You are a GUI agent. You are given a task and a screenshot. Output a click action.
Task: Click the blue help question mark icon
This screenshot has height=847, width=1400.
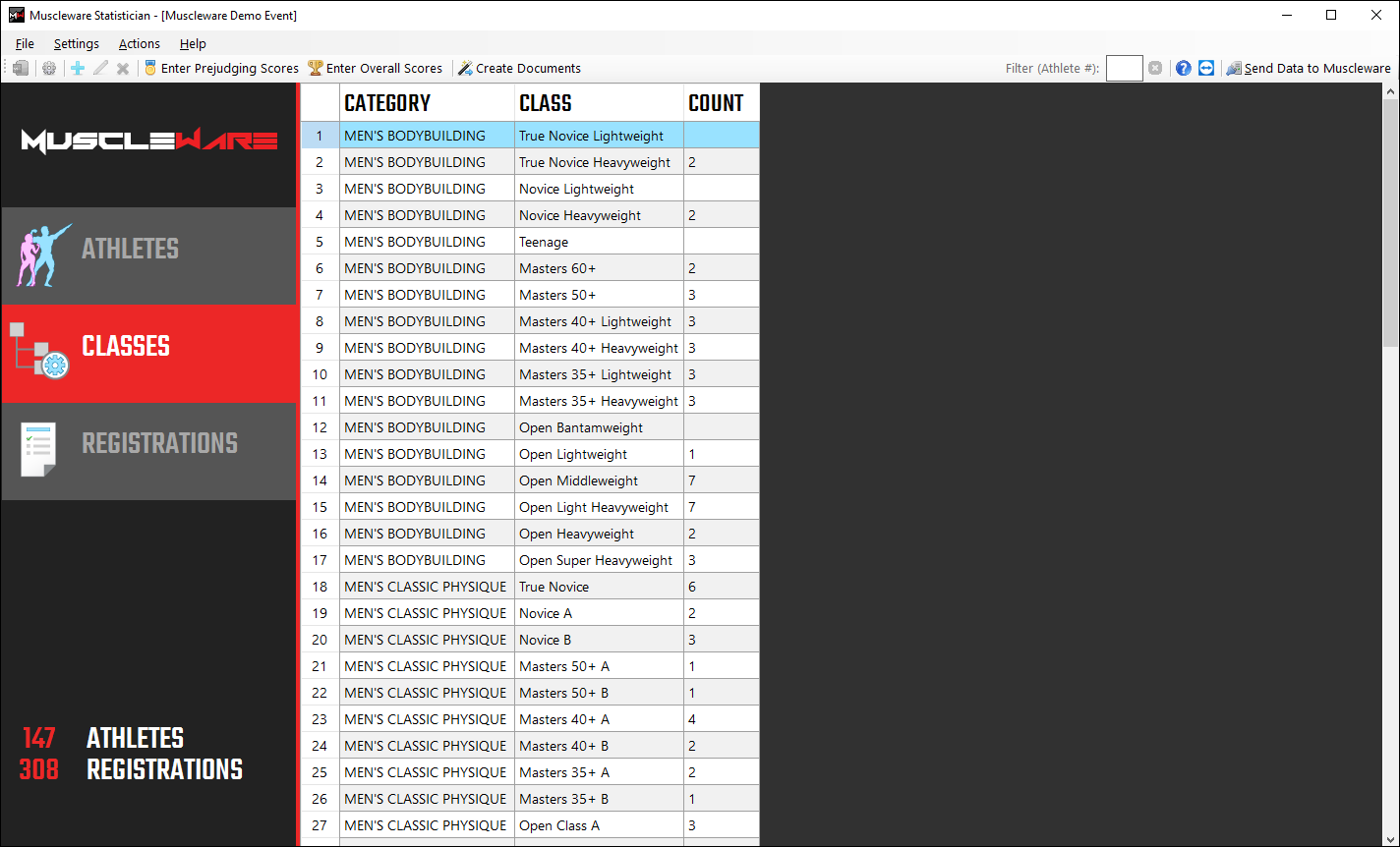[x=1184, y=68]
